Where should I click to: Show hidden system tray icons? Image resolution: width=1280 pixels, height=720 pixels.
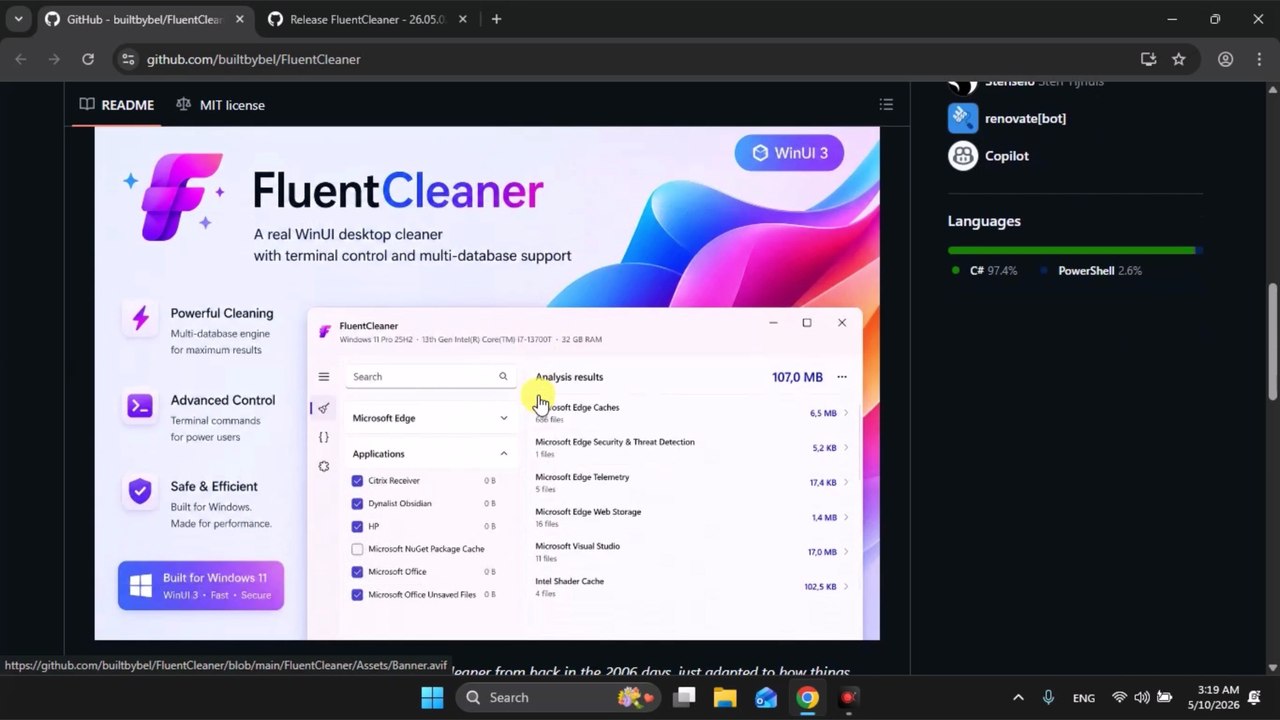[1018, 698]
